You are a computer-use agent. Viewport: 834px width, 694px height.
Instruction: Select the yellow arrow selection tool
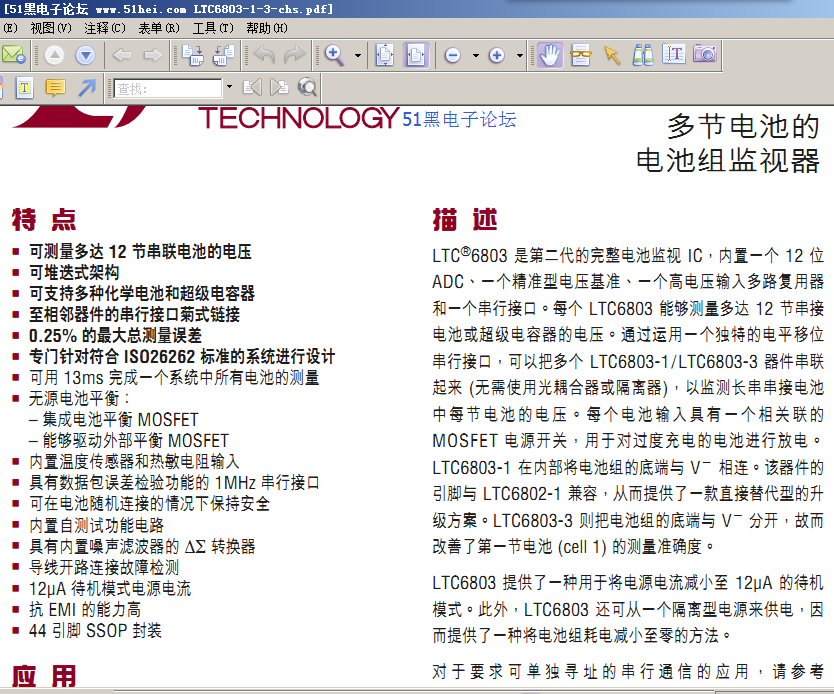612,55
